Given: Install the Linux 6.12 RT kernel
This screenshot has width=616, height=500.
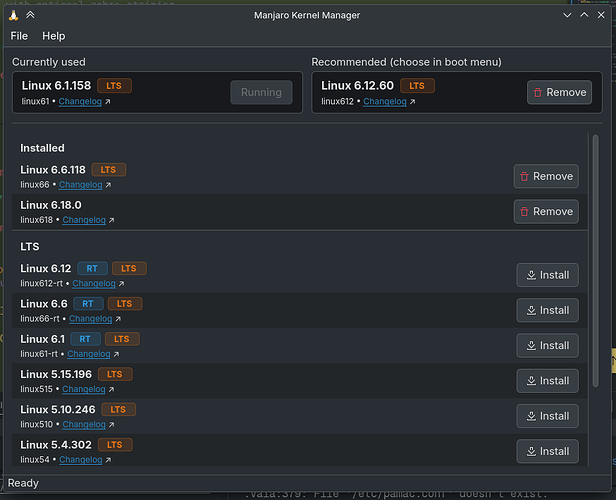Looking at the screenshot, I should (x=547, y=275).
